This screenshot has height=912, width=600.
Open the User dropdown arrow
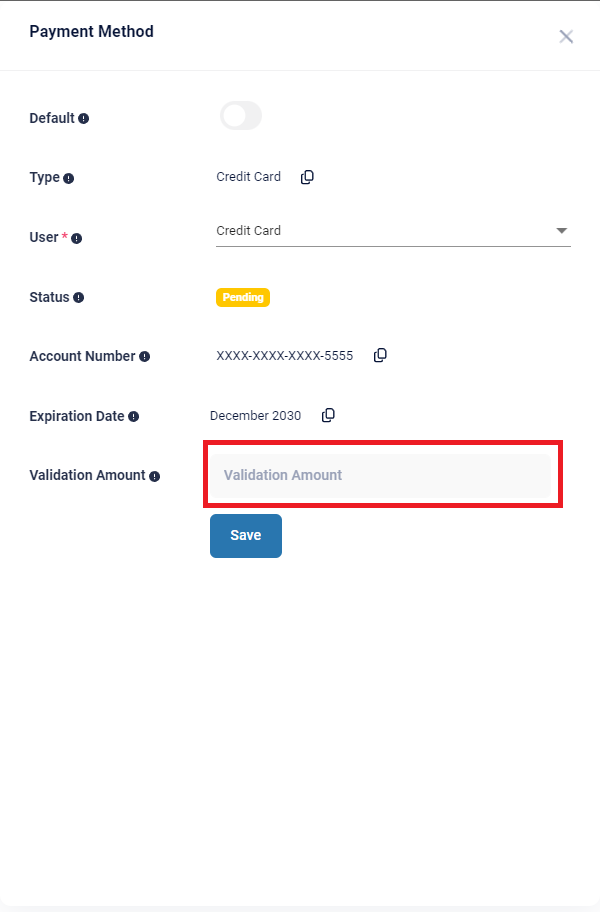click(561, 231)
